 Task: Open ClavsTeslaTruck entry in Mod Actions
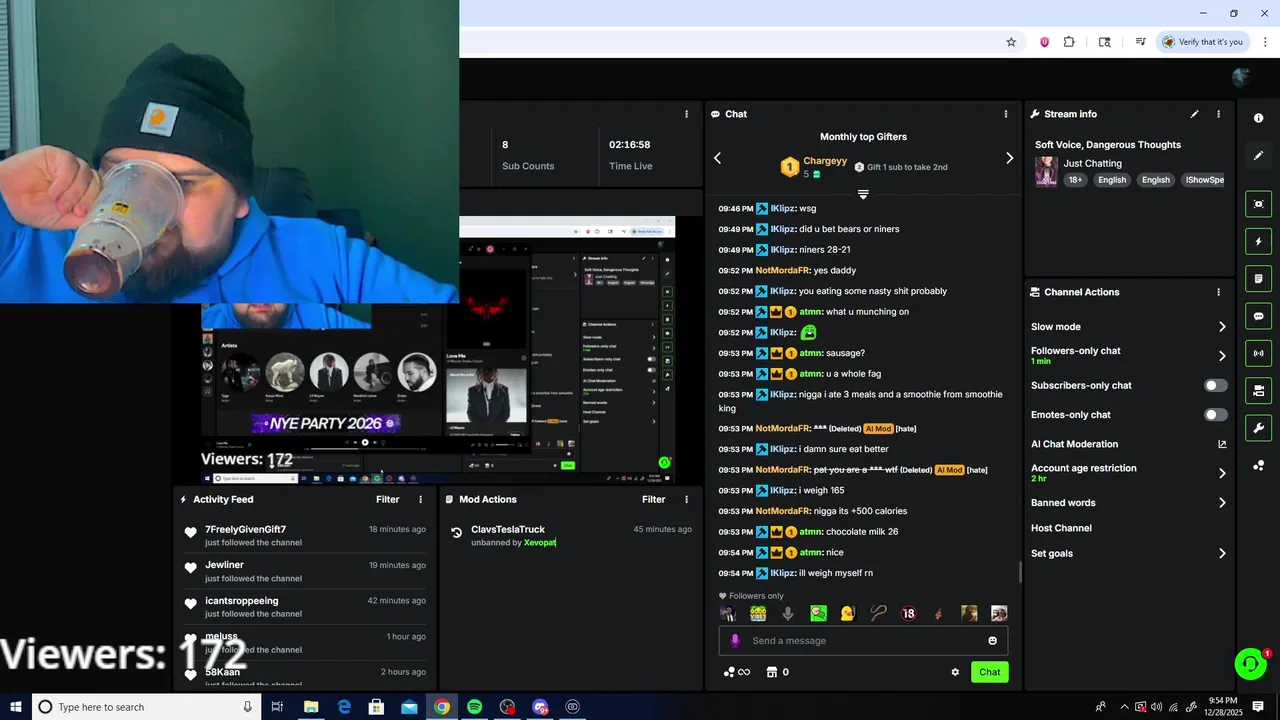coord(508,530)
